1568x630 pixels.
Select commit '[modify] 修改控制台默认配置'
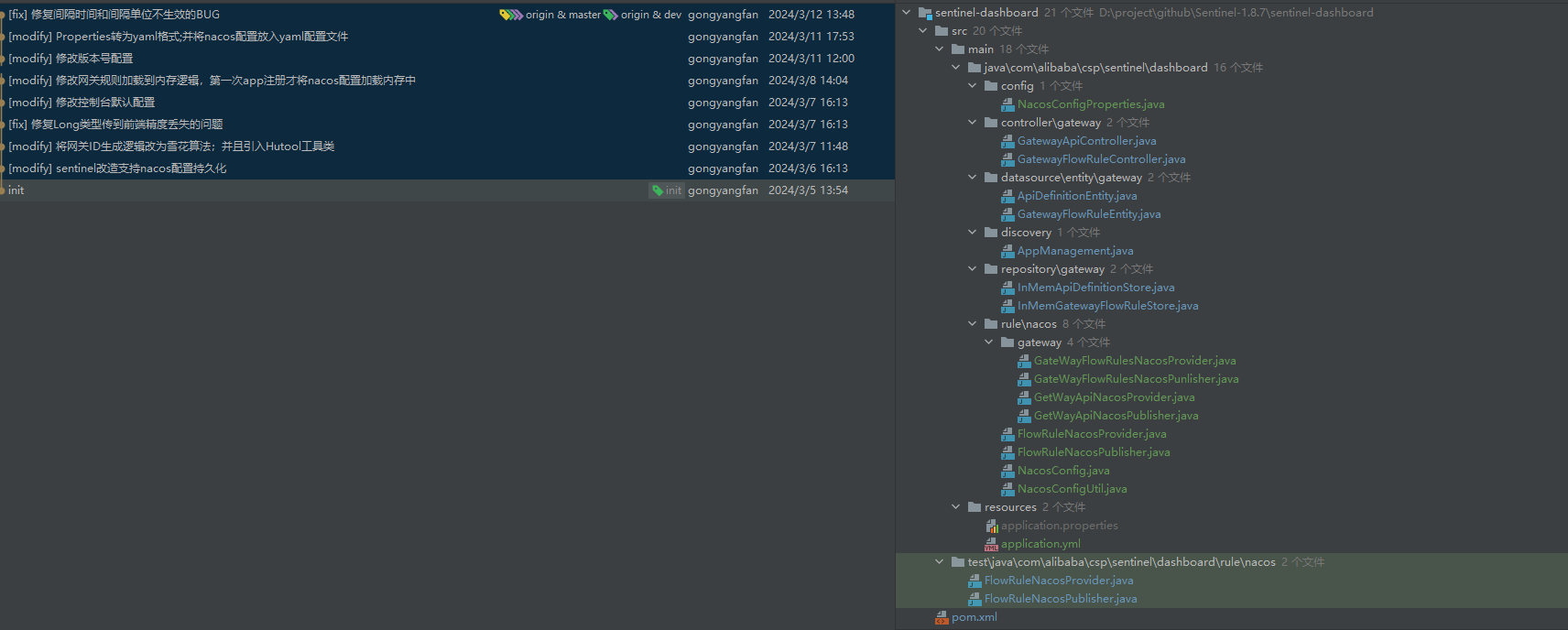click(447, 103)
